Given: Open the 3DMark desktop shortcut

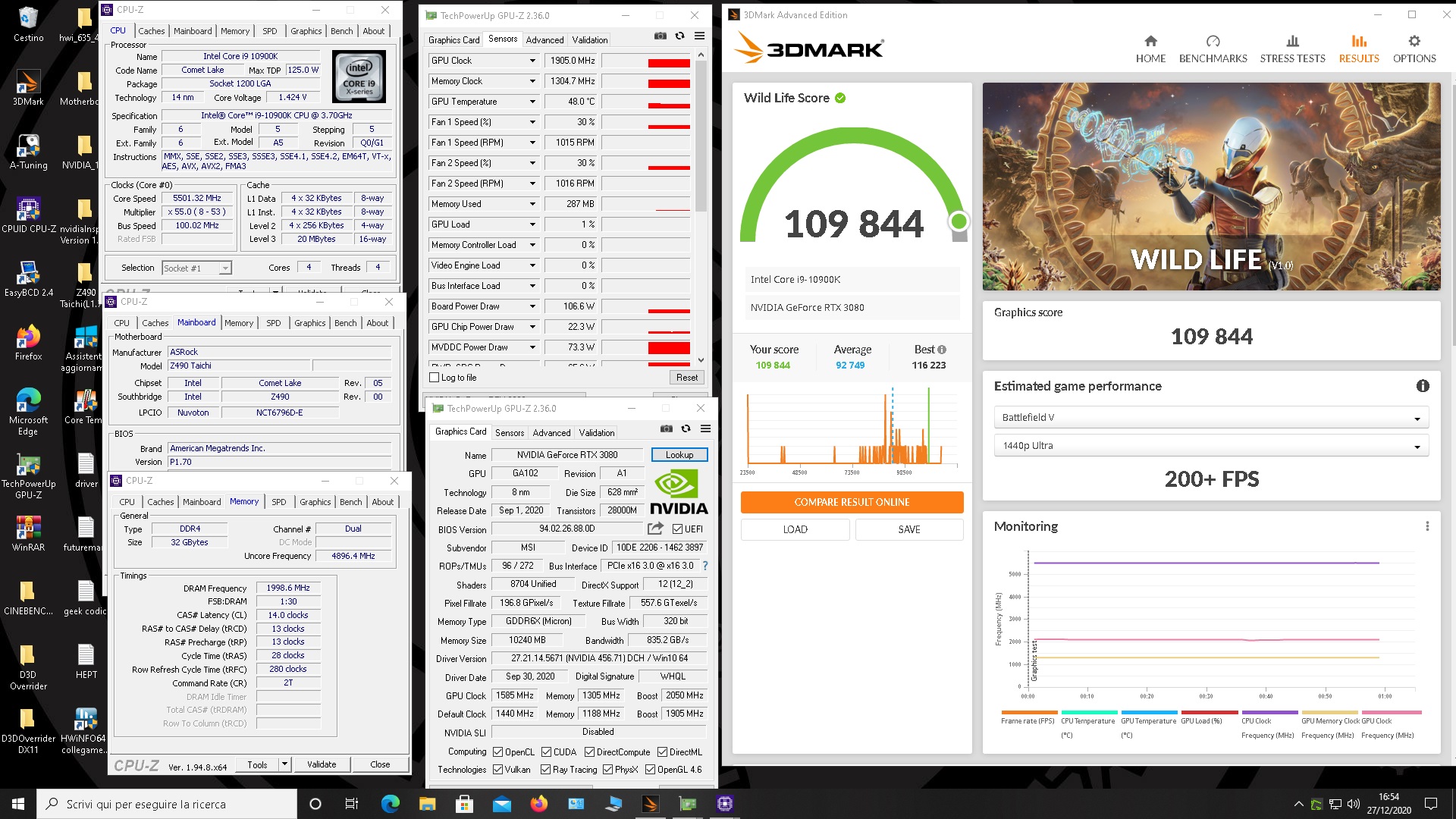Looking at the screenshot, I should (28, 87).
